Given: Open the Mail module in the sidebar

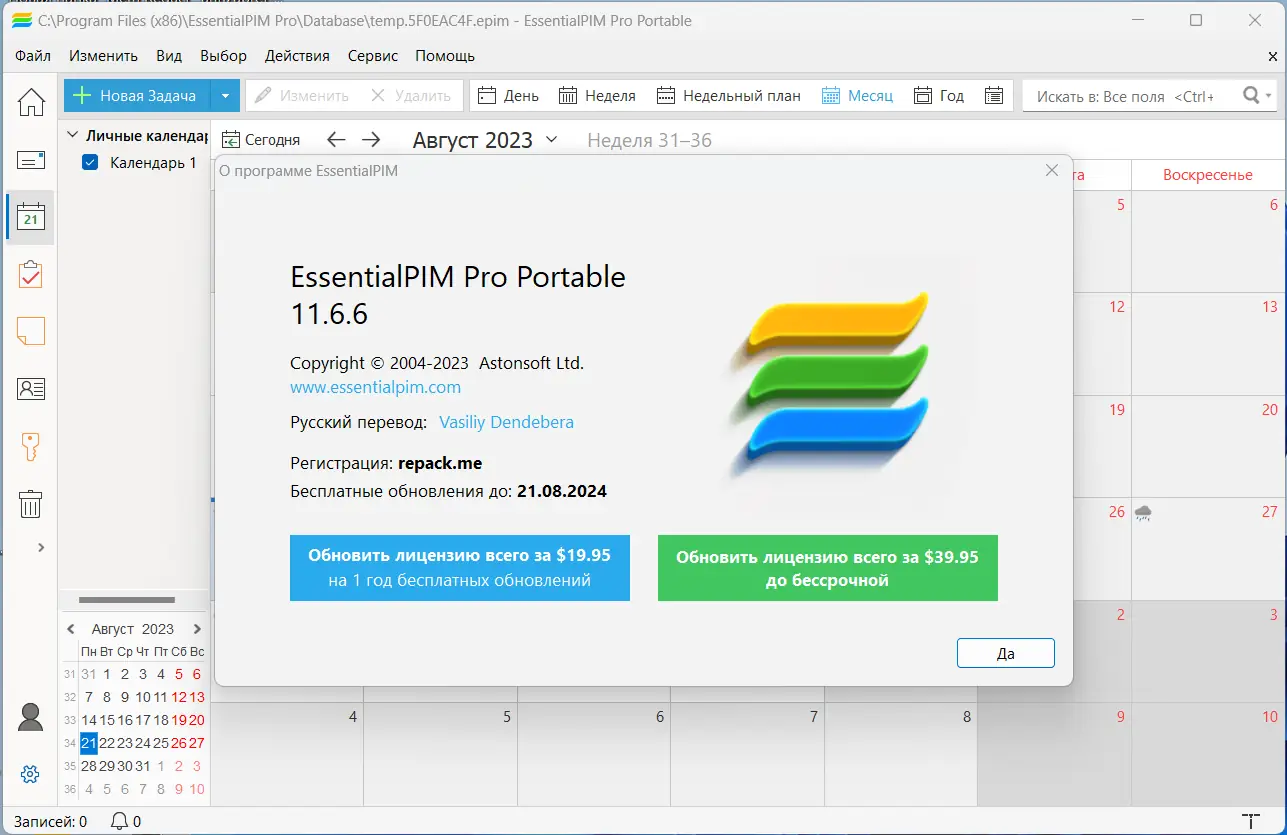Looking at the screenshot, I should (x=31, y=159).
